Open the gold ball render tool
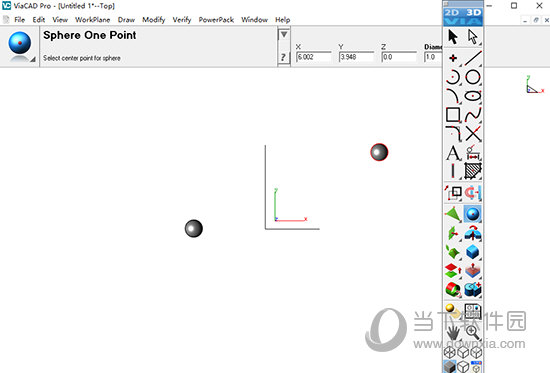The width and height of the screenshot is (550, 373). coord(453,311)
